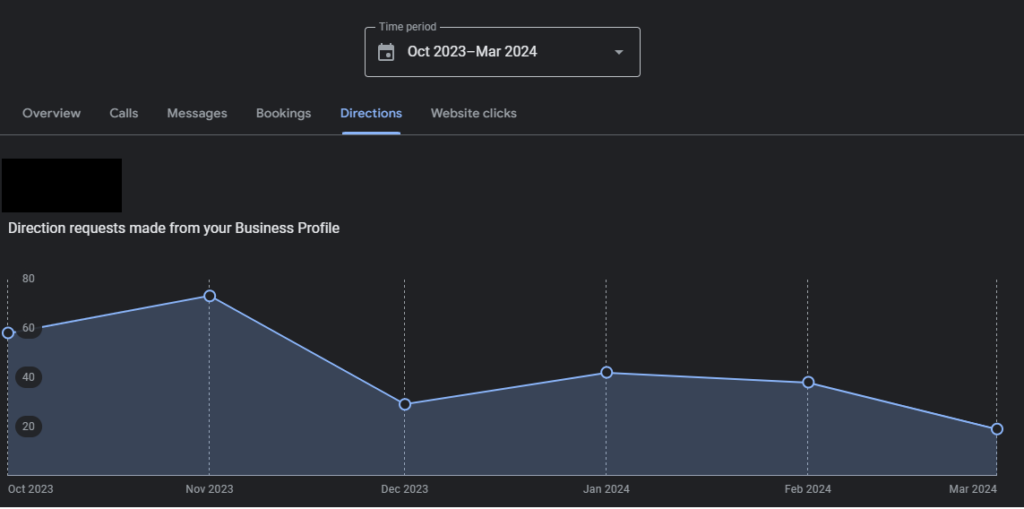Click the Dec 2023 axis label
The width and height of the screenshot is (1024, 509).
click(404, 489)
